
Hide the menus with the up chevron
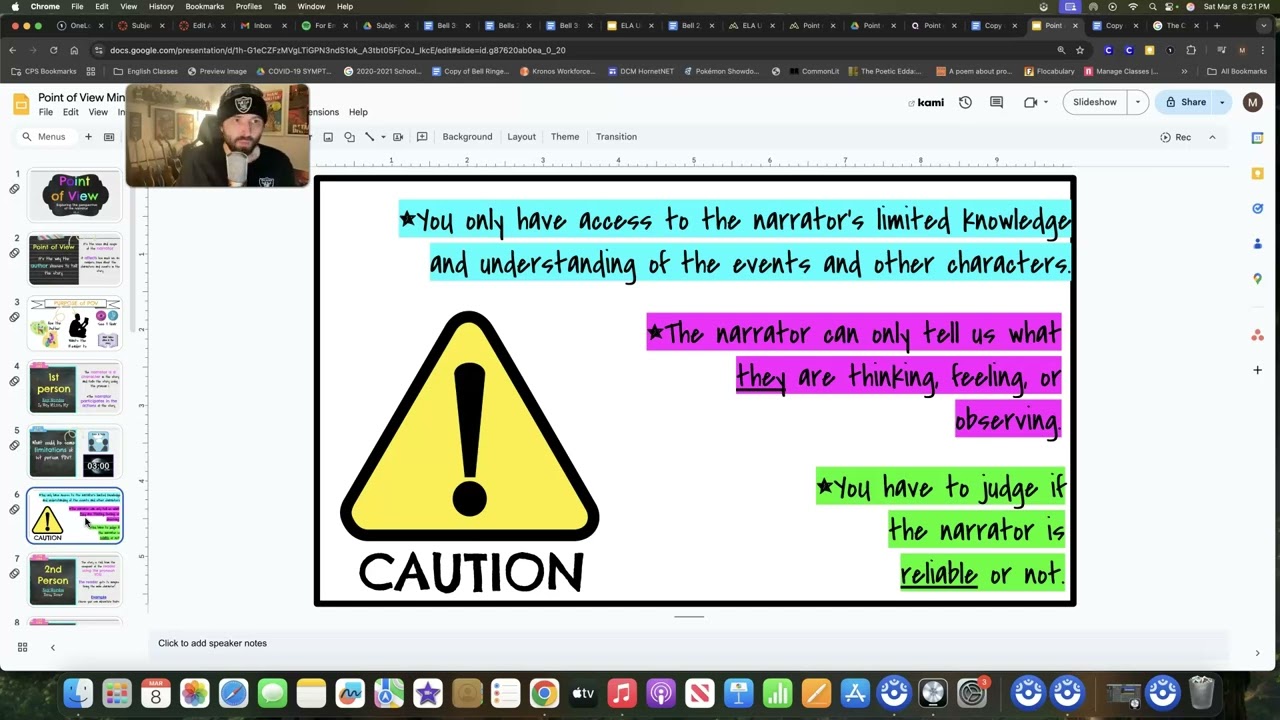click(1212, 137)
